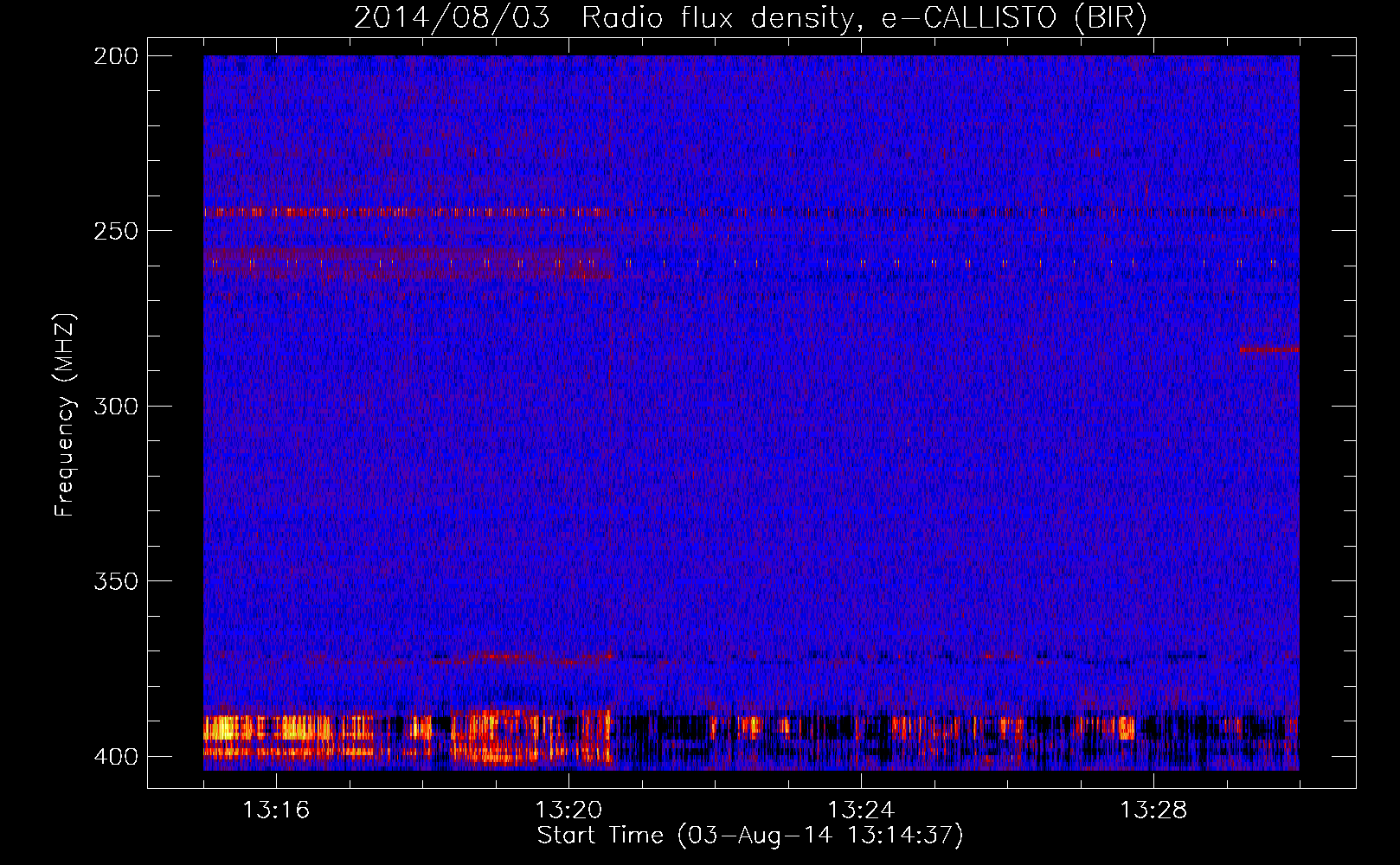
Task: Click the 'Start Time (03-Aug-14 13:14:37)' axis label
Action: 750,836
